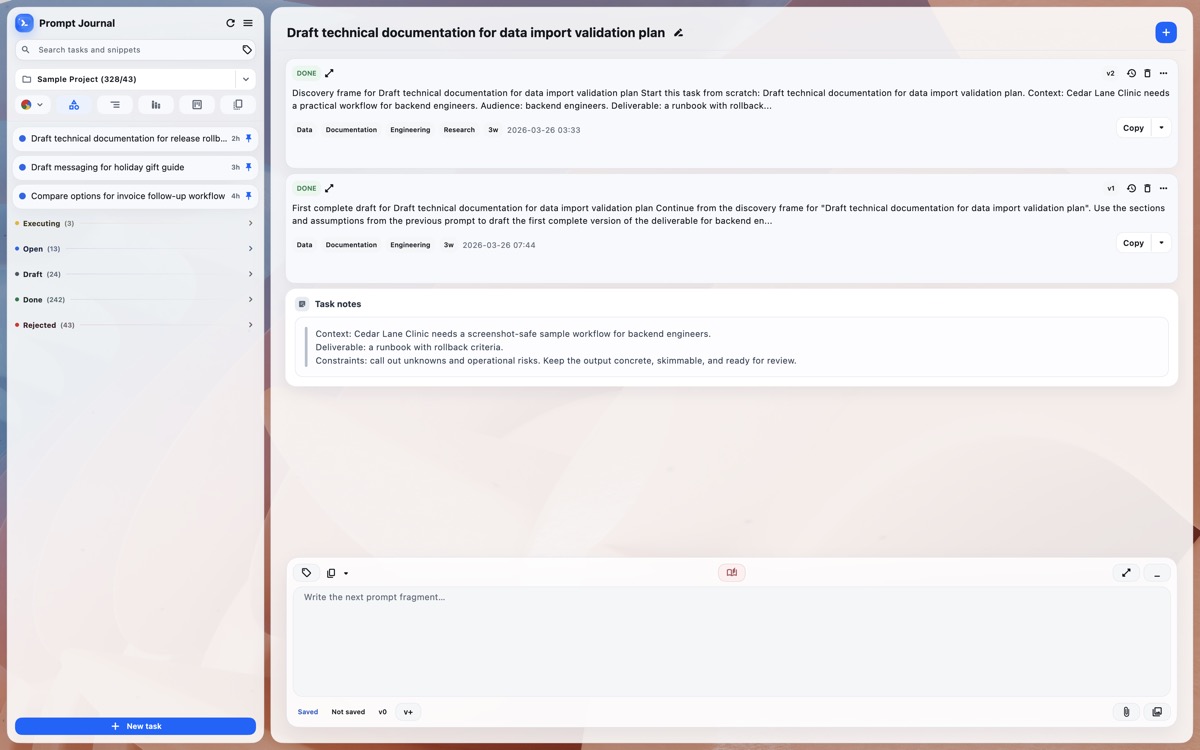Copy the v1 first complete draft prompt
The width and height of the screenshot is (1200, 750).
coord(1133,243)
